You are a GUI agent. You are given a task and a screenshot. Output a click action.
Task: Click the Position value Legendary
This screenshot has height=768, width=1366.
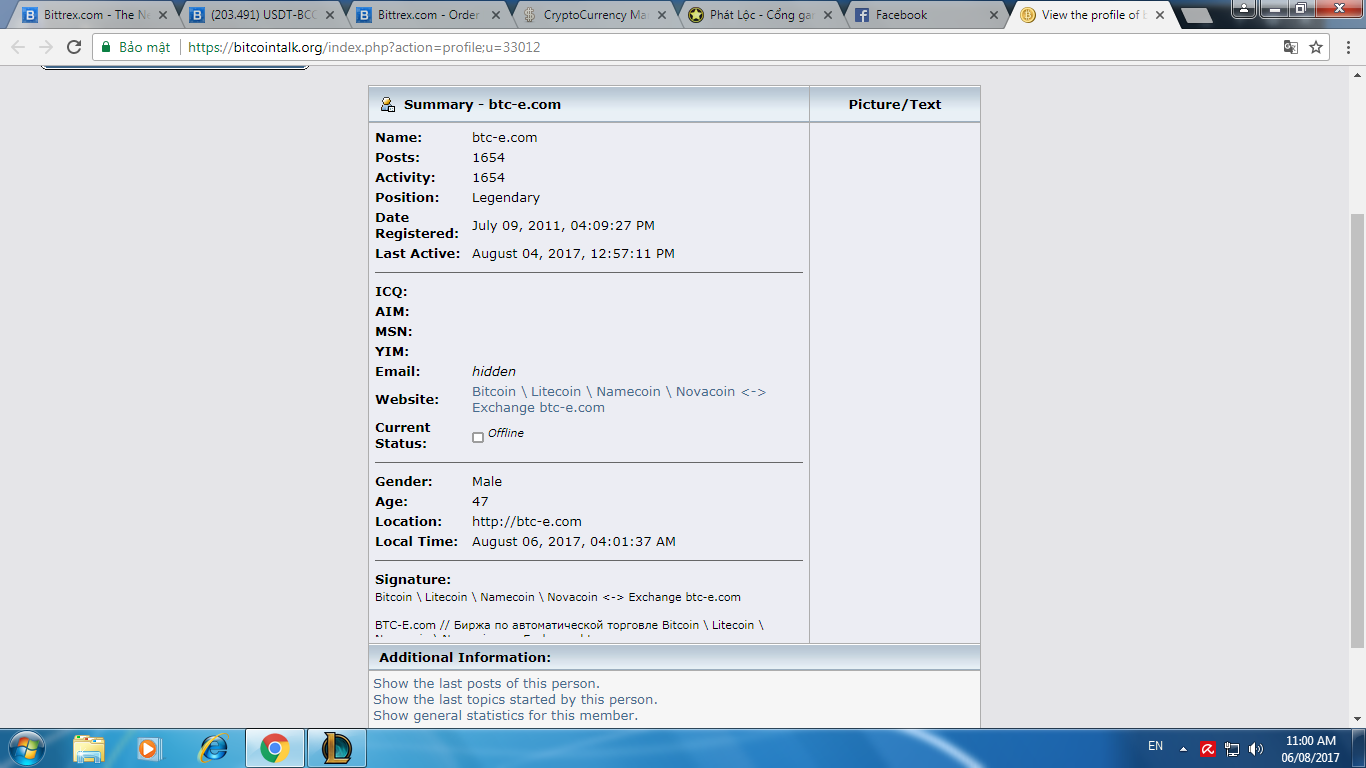click(x=506, y=198)
